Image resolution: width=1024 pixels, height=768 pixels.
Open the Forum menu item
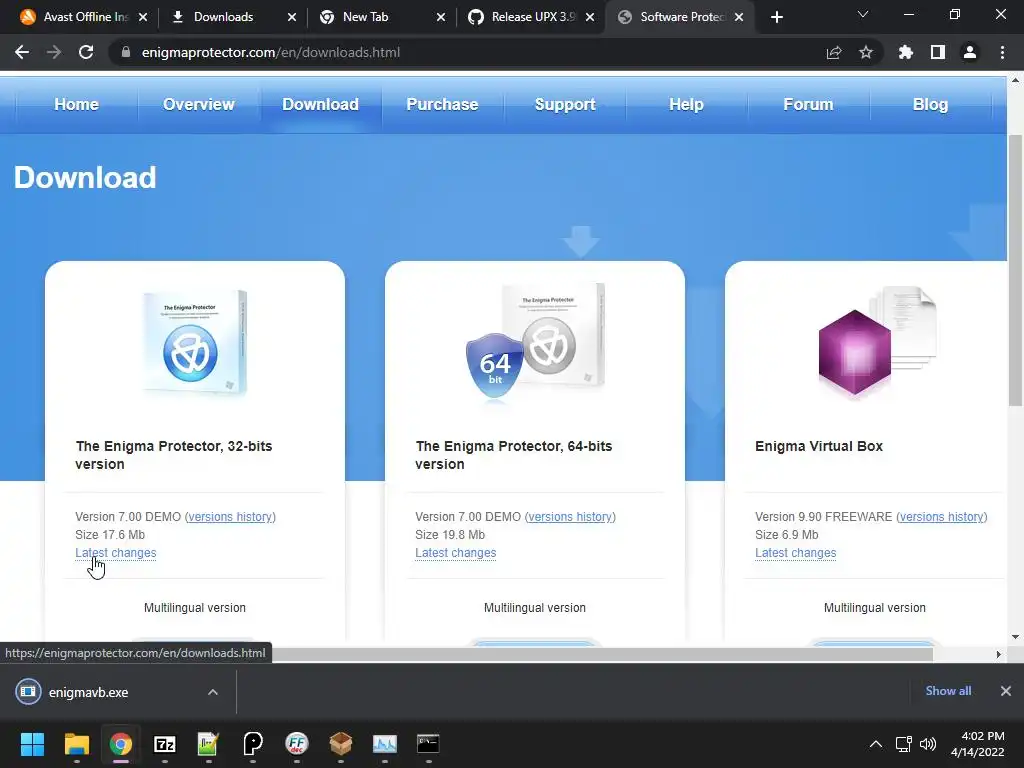click(808, 104)
